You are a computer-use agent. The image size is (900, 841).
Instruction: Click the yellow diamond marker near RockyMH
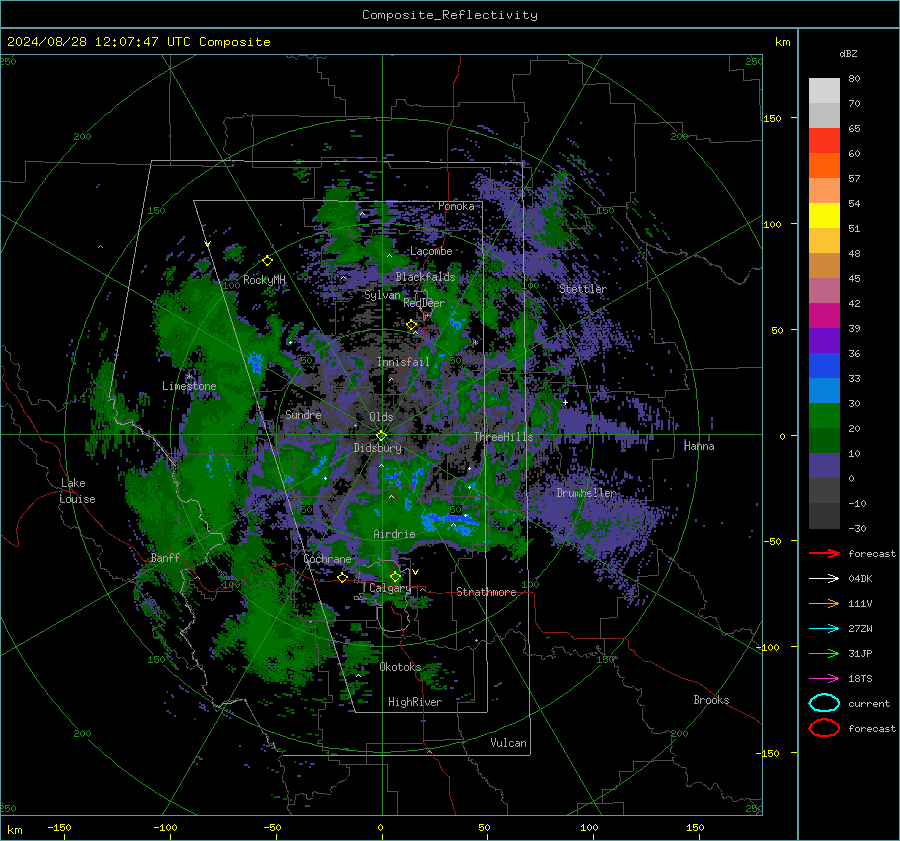click(267, 261)
